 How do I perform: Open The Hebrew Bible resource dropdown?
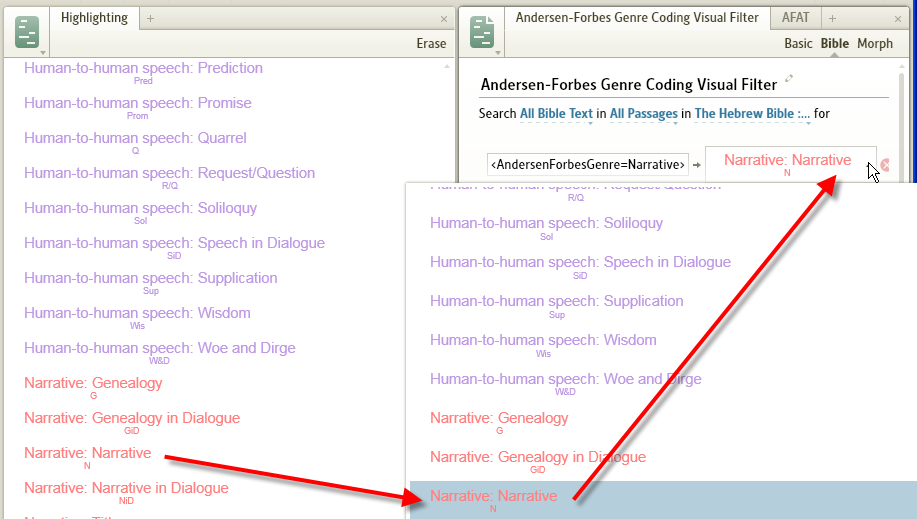[x=752, y=114]
